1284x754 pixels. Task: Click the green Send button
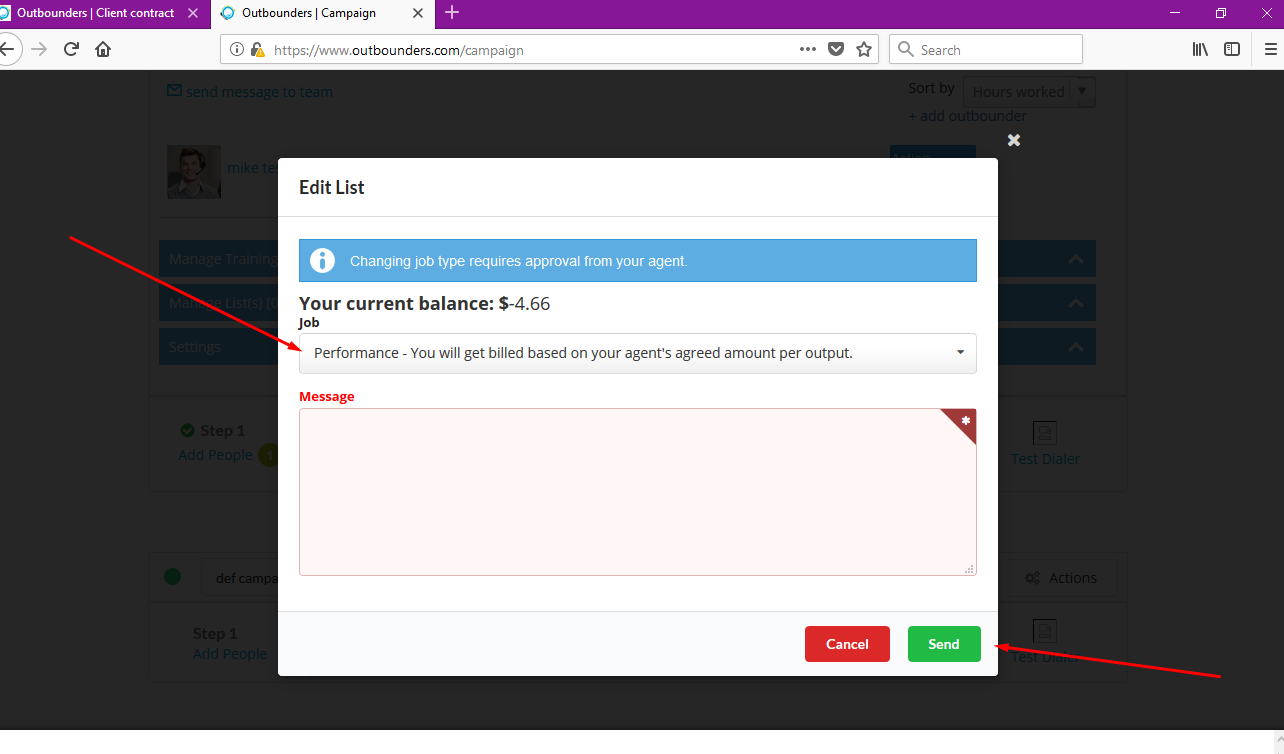pos(944,644)
